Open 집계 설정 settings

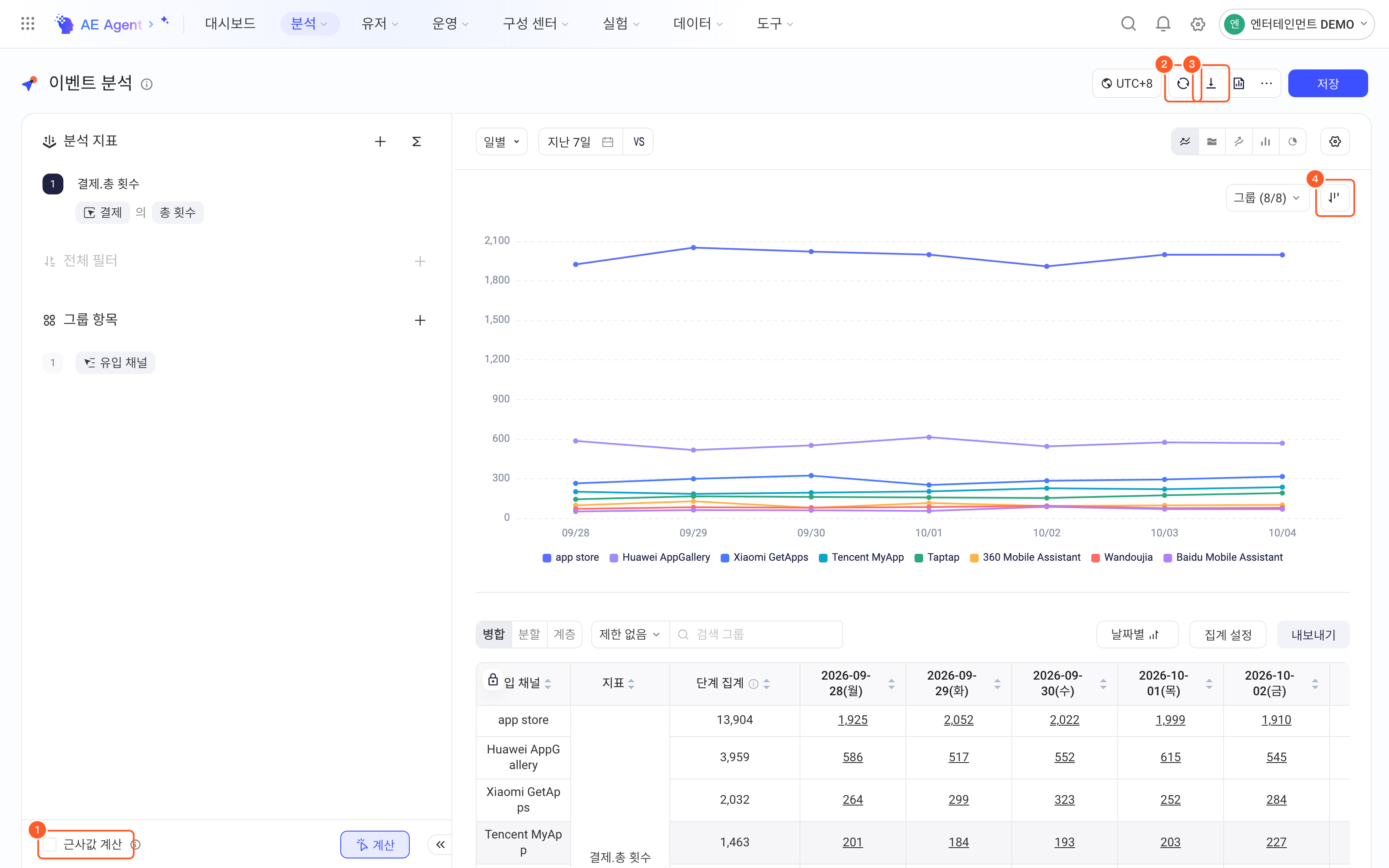(1228, 635)
